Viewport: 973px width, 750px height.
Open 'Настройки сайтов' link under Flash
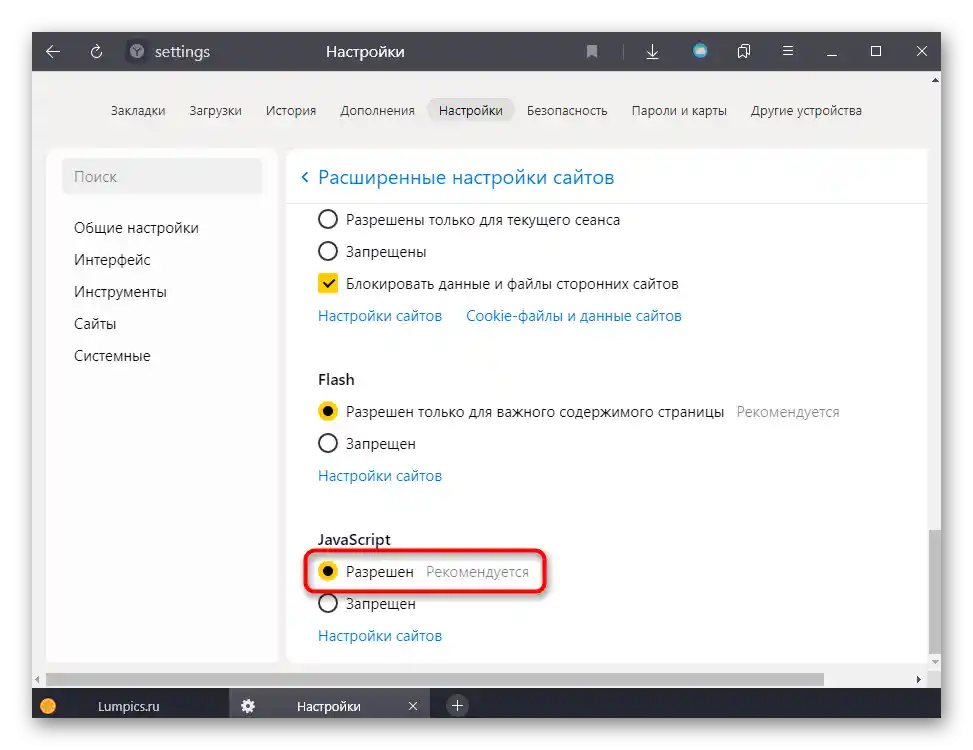tap(380, 476)
